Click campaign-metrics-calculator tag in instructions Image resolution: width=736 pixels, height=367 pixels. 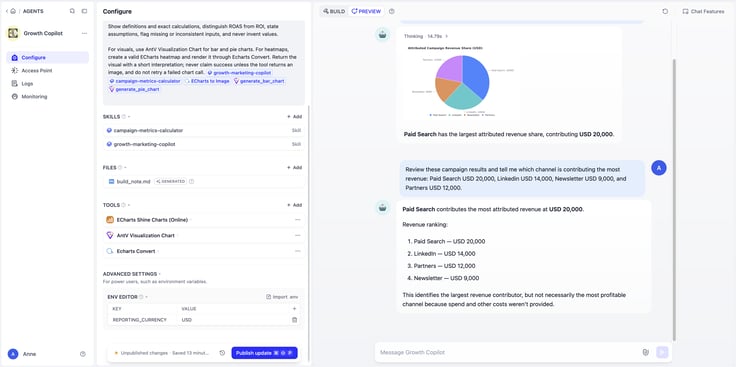(145, 81)
